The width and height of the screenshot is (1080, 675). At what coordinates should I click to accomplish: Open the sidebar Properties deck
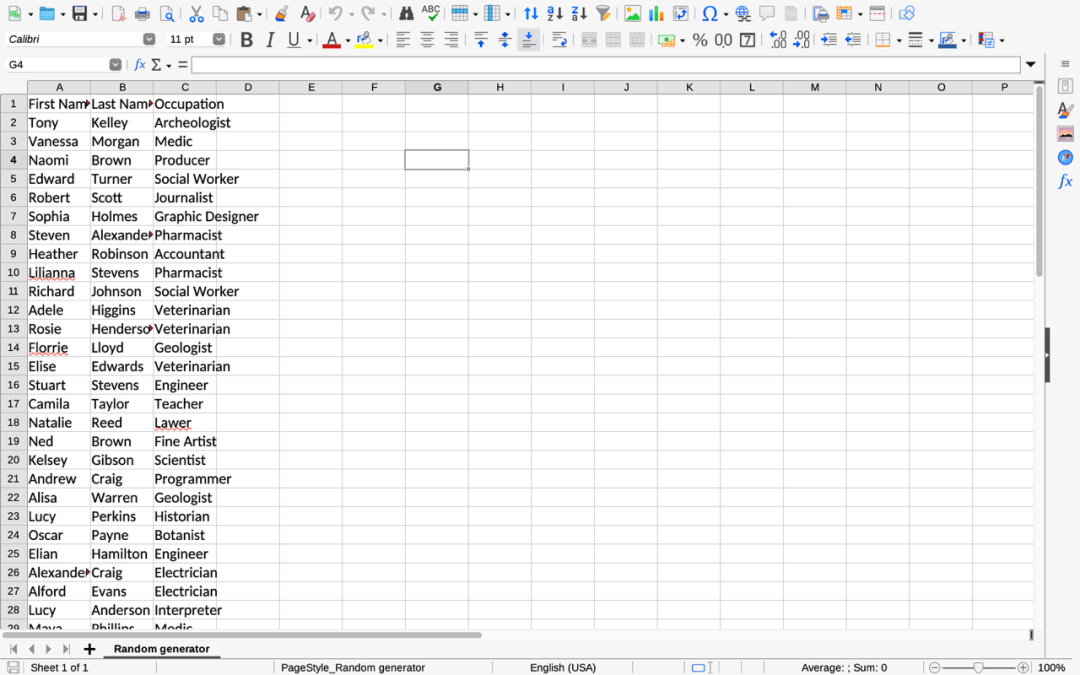tap(1065, 86)
